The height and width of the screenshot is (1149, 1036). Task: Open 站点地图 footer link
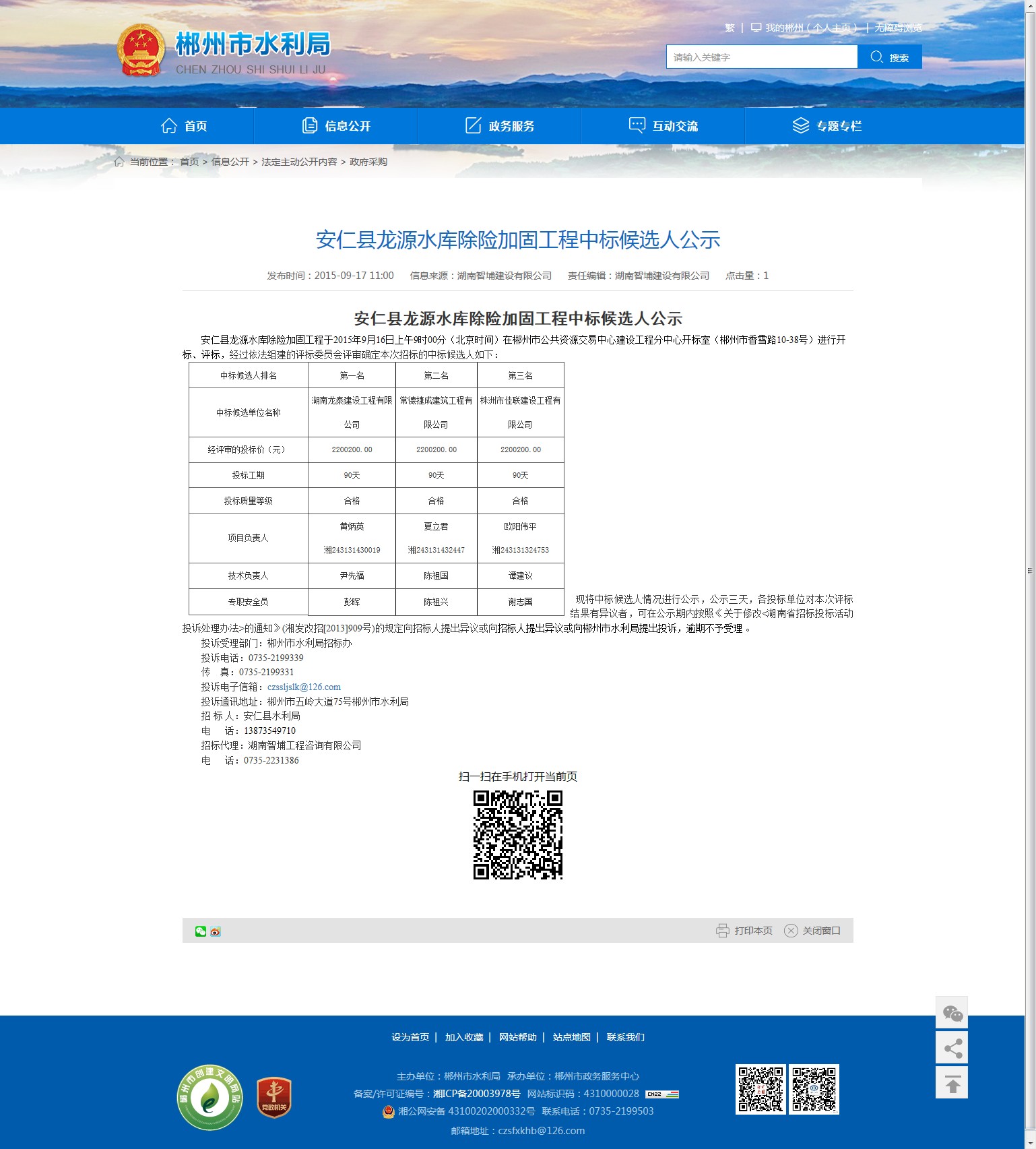tap(572, 1037)
